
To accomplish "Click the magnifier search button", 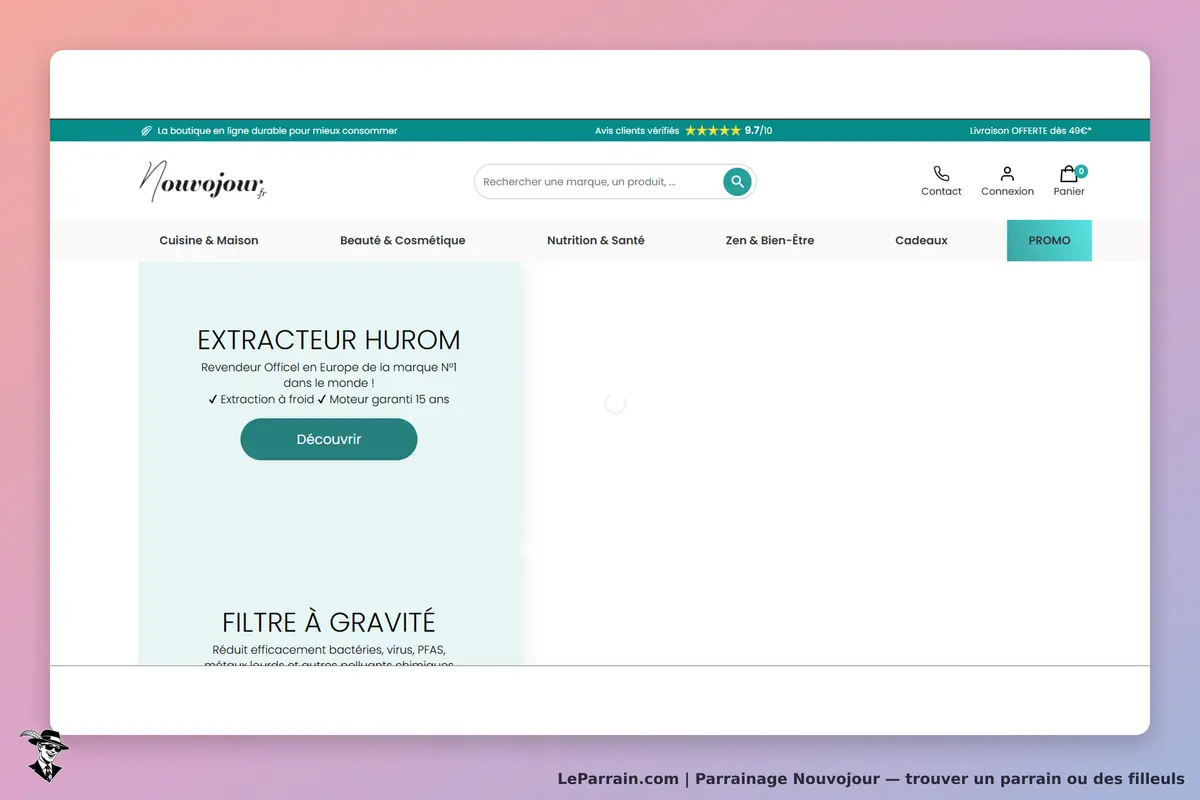I will click(737, 181).
